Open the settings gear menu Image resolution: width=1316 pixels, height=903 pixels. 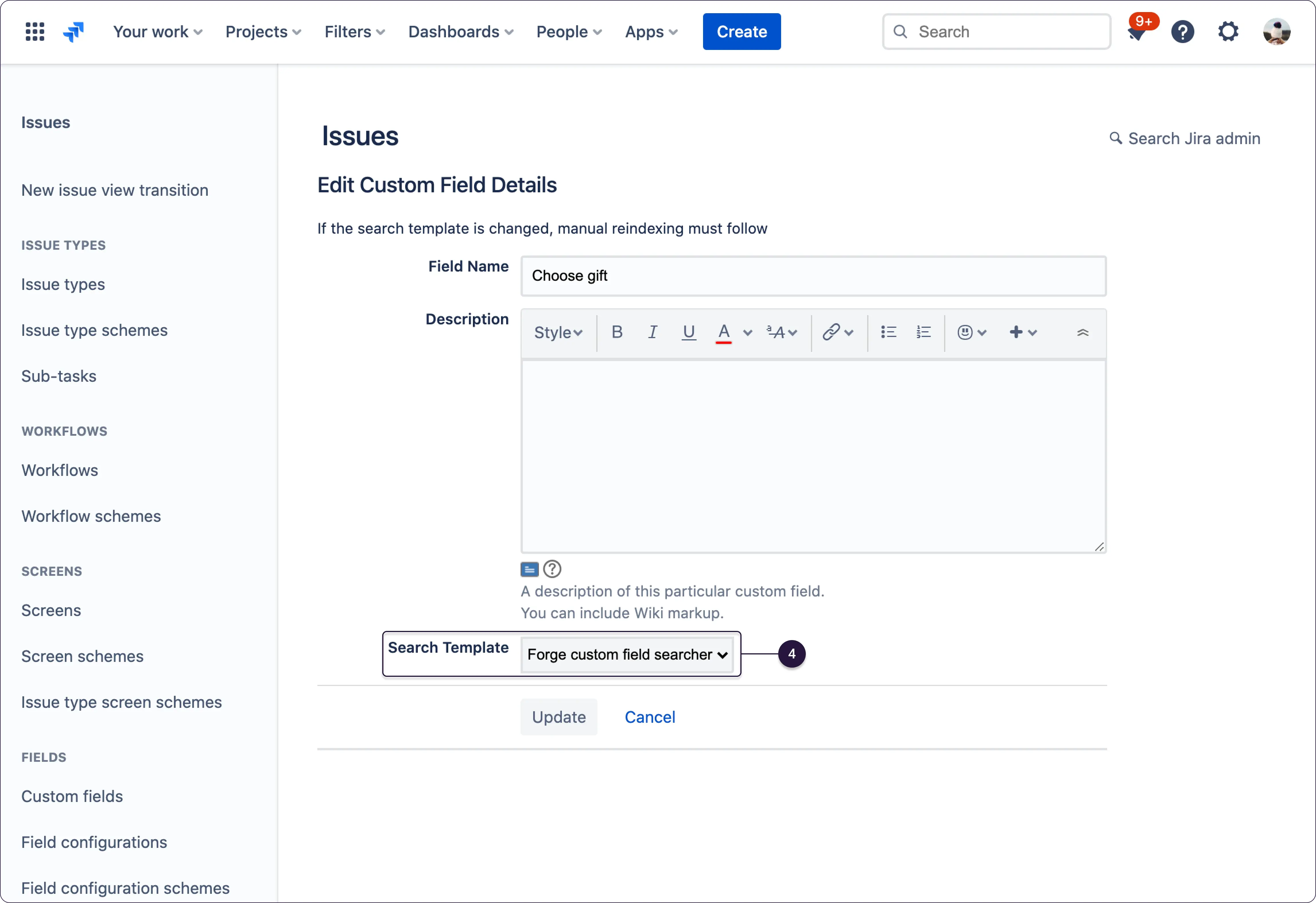[1228, 32]
